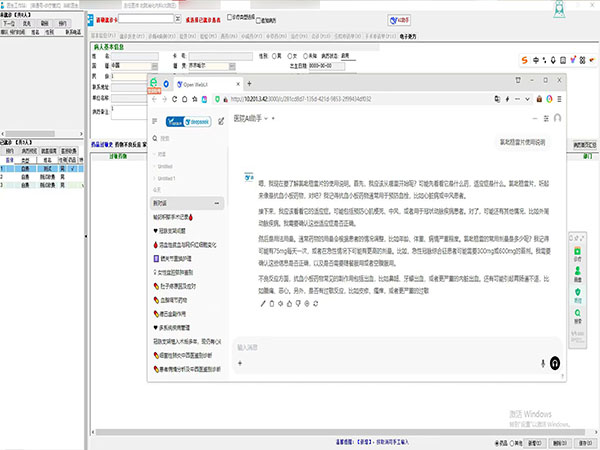Image resolution: width=600 pixels, height=450 pixels.
Task: Open address bar chevron dropdown
Action: point(527,99)
